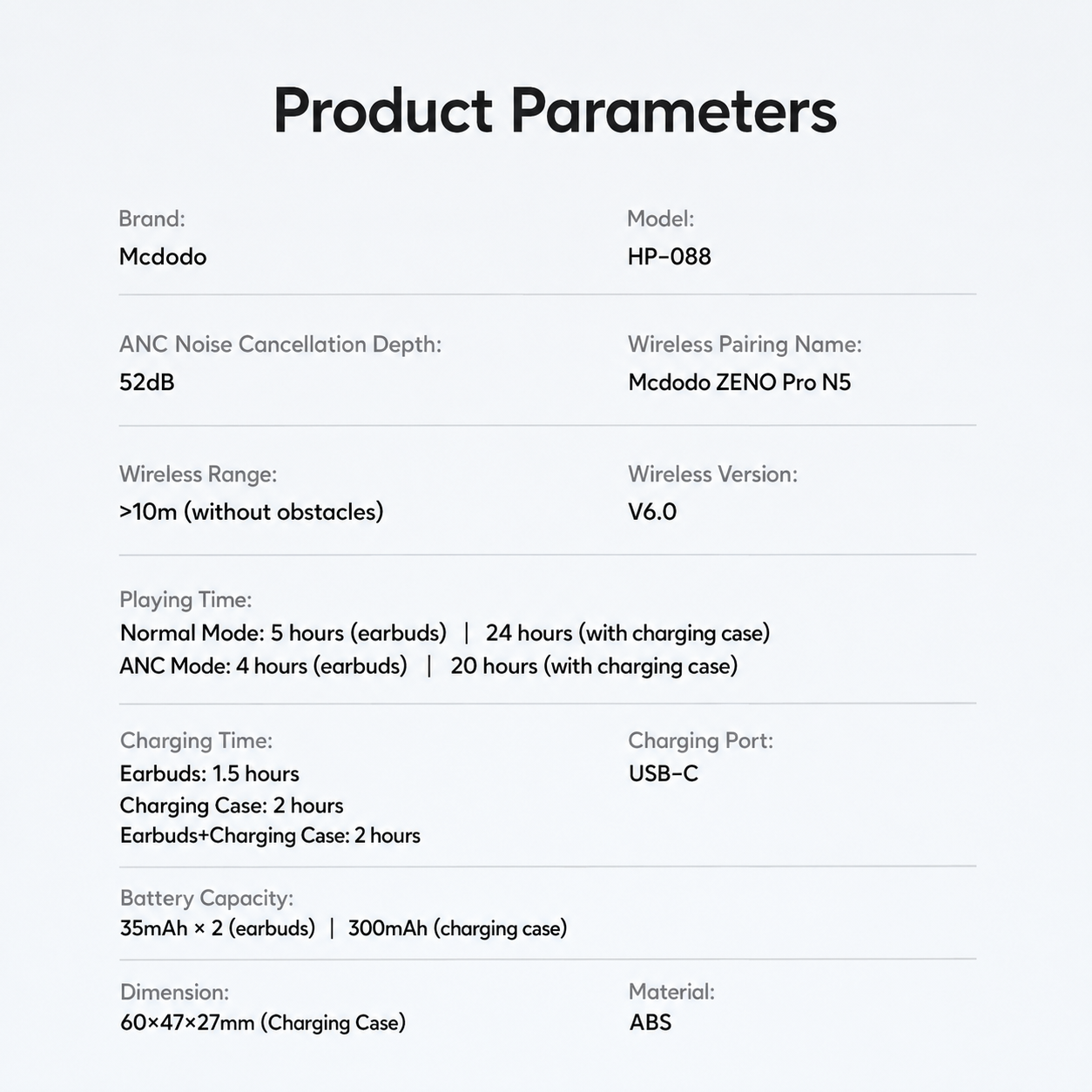The height and width of the screenshot is (1092, 1092).
Task: Click the Charging Case: 2 hours line
Action: [232, 806]
